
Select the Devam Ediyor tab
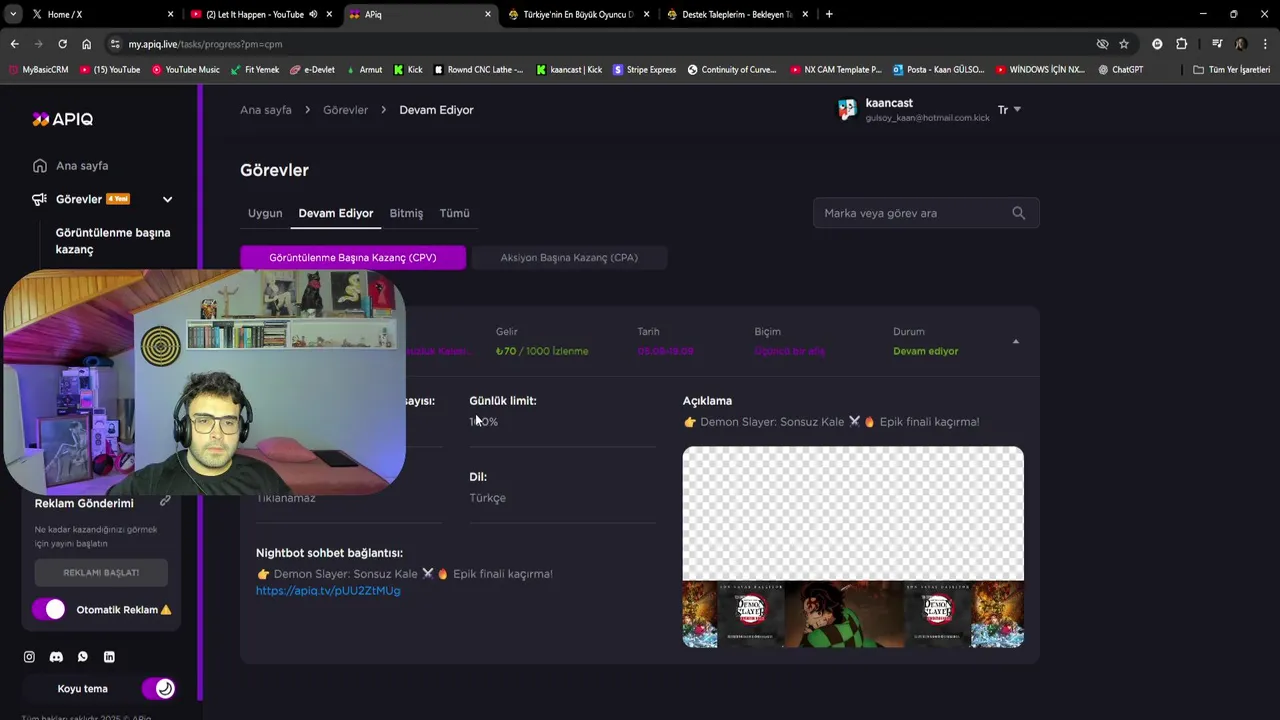336,213
